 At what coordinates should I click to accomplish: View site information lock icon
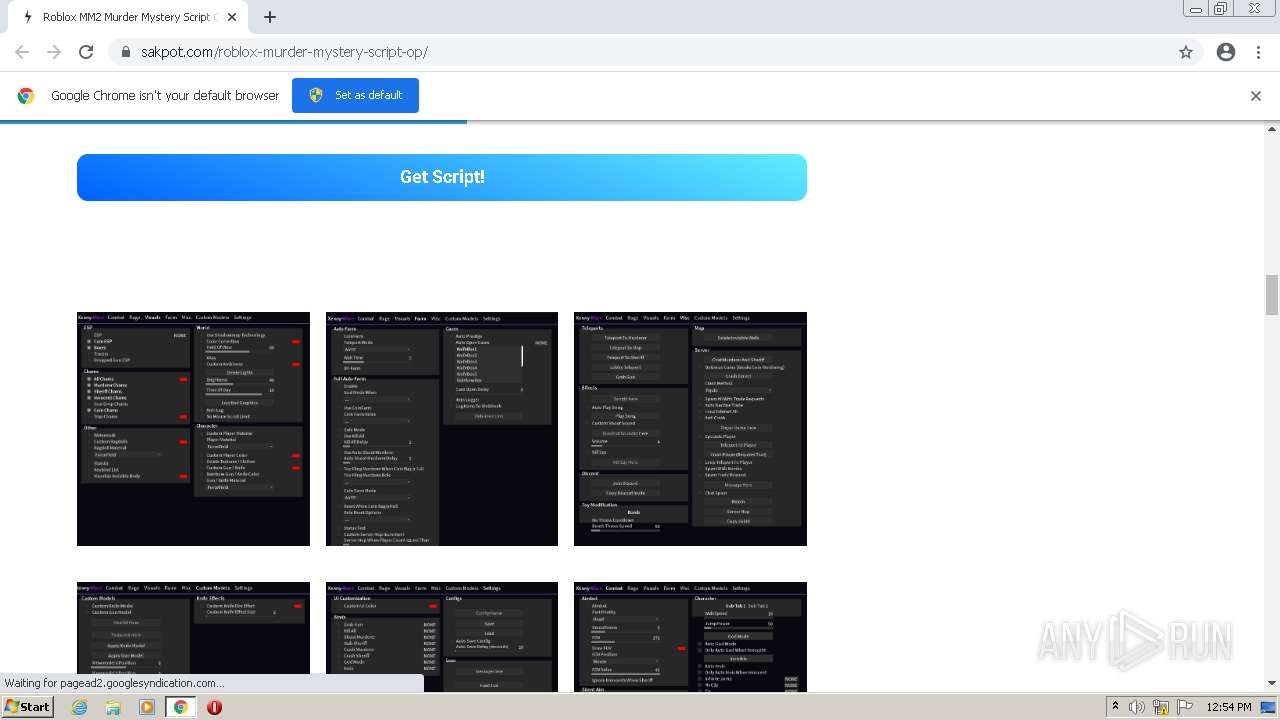click(126, 52)
